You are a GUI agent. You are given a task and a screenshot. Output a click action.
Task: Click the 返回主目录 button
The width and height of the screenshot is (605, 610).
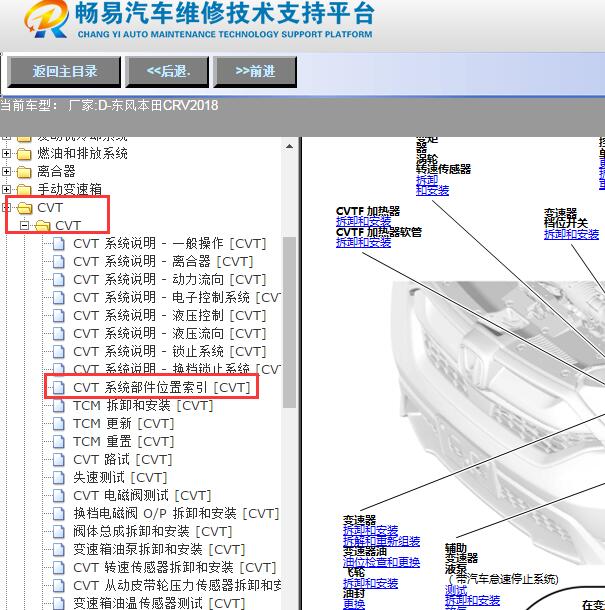pos(64,72)
